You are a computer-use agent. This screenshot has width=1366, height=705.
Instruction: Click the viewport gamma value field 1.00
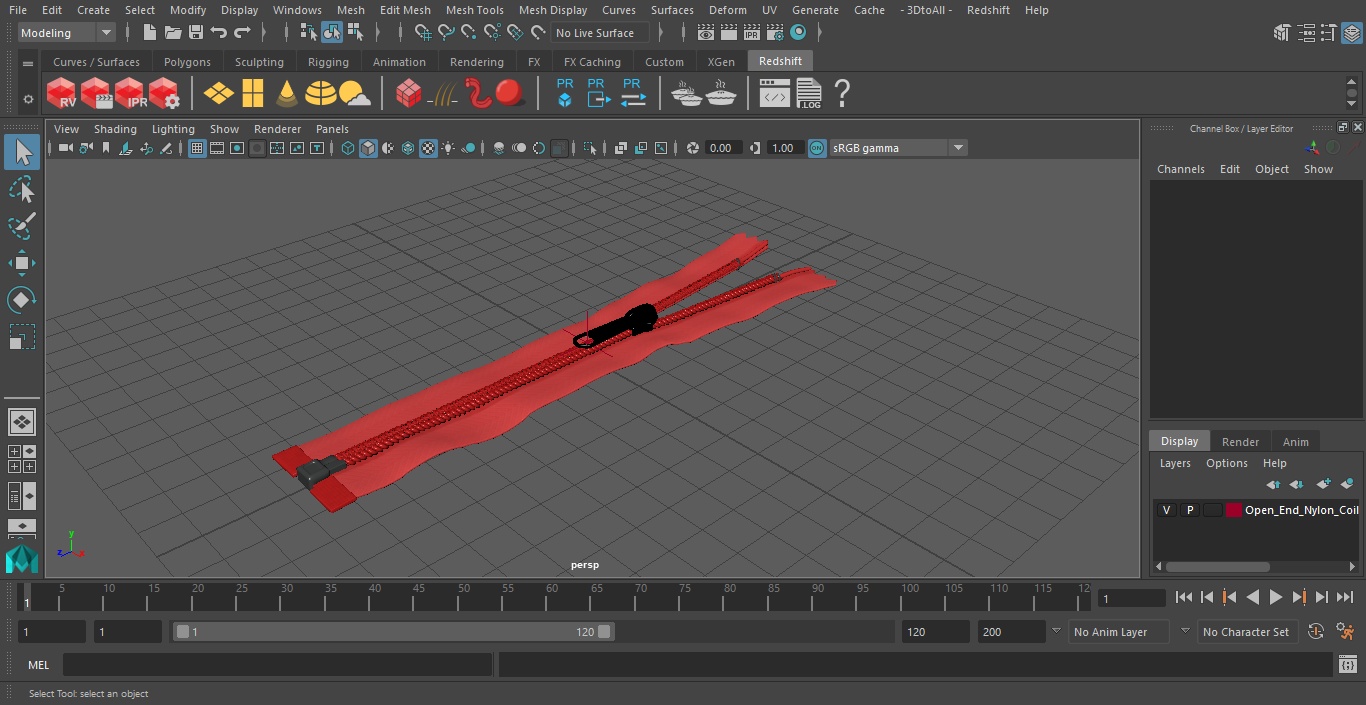point(783,148)
